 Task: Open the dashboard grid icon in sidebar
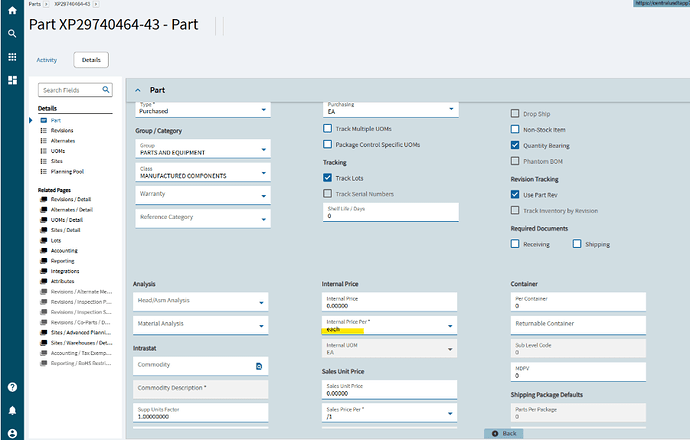[x=12, y=80]
